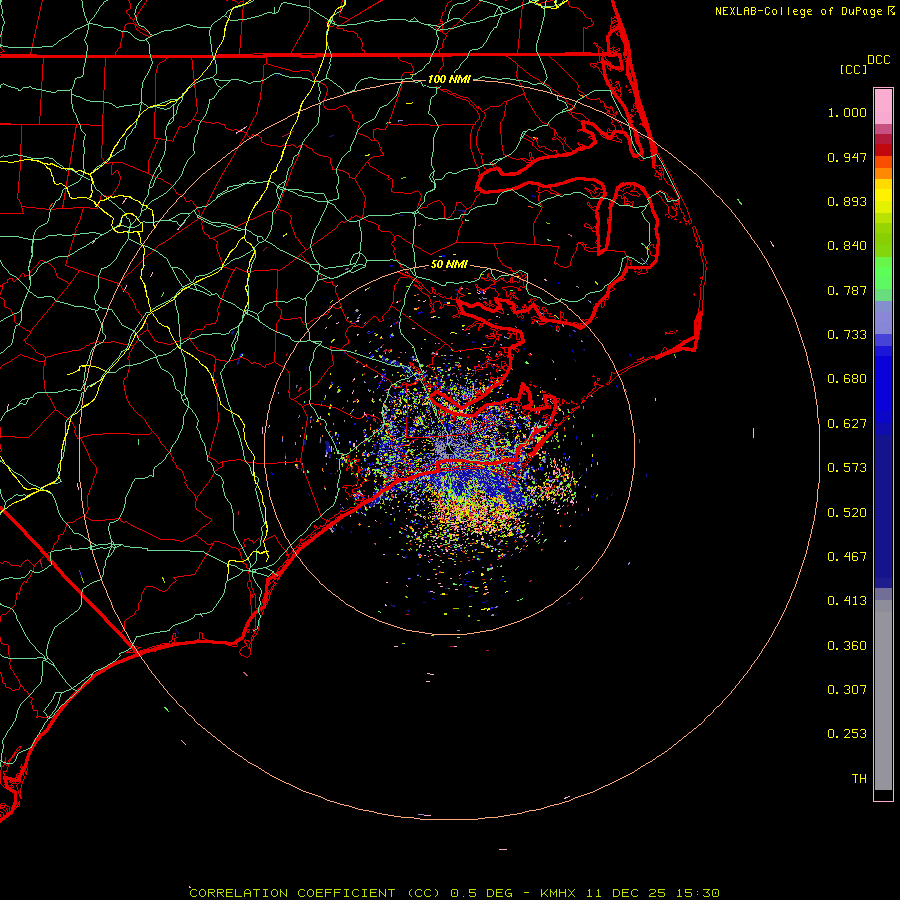Click the pink top segment of color bar

tap(883, 107)
